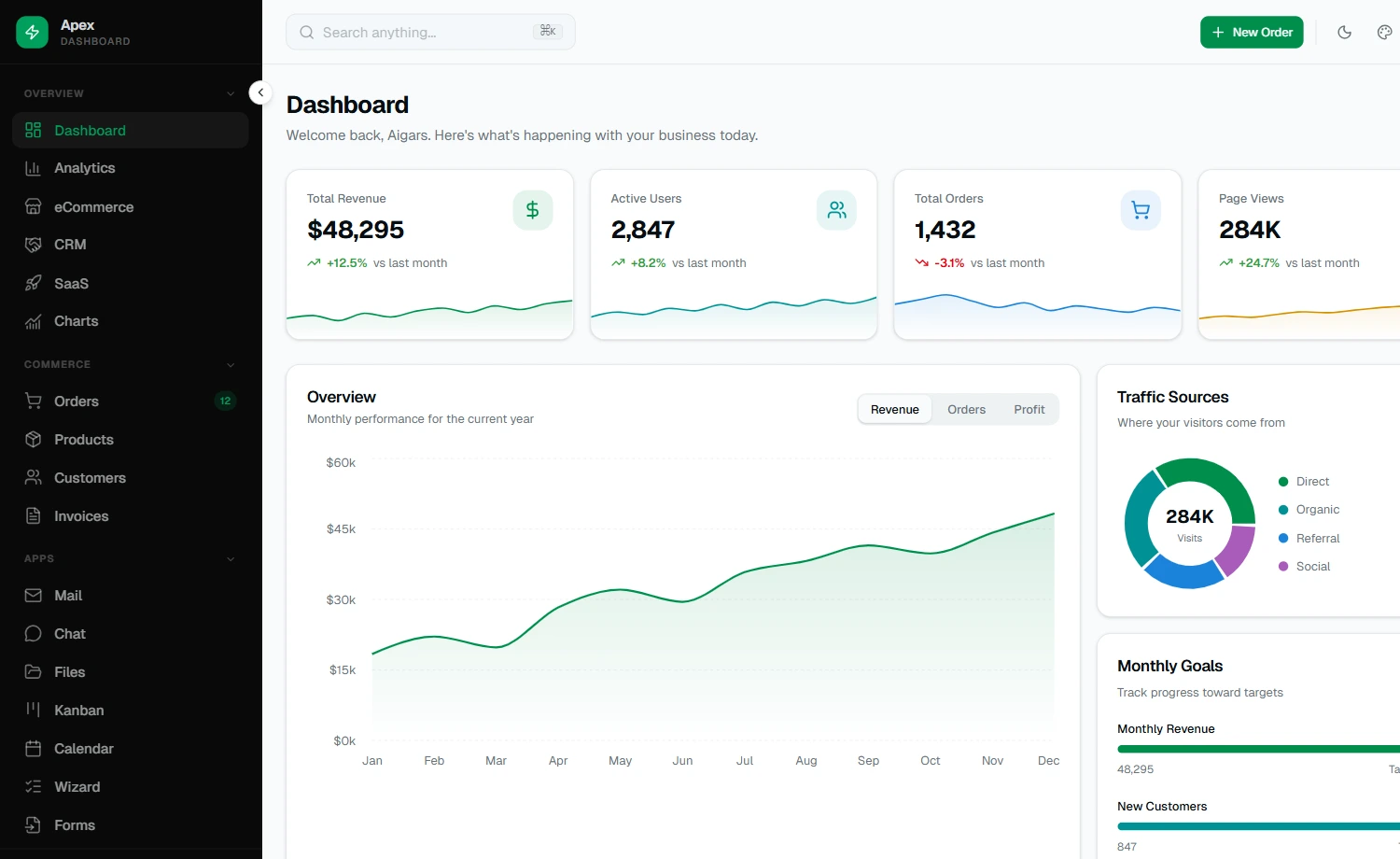Switch to the Profit chart tab
This screenshot has height=859, width=1400.
1029,410
